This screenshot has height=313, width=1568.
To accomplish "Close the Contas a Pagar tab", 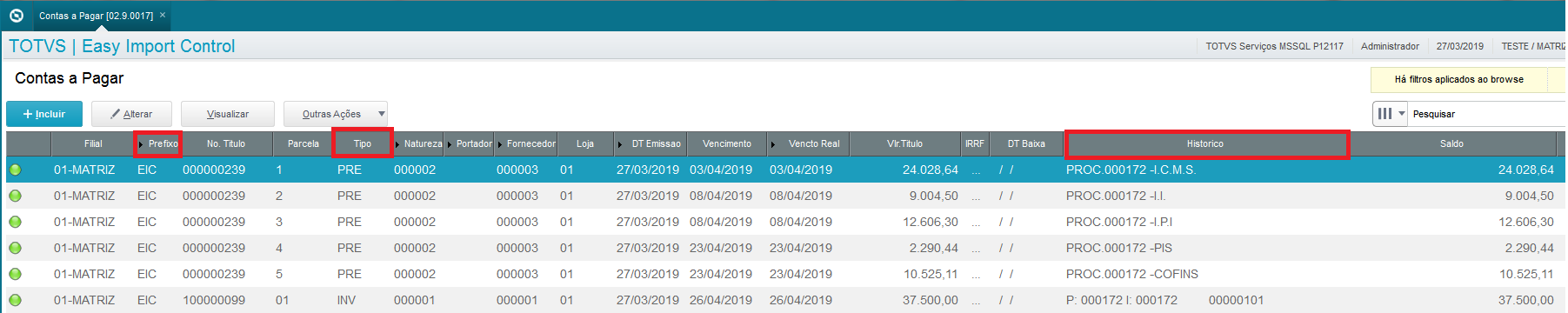I will [163, 15].
